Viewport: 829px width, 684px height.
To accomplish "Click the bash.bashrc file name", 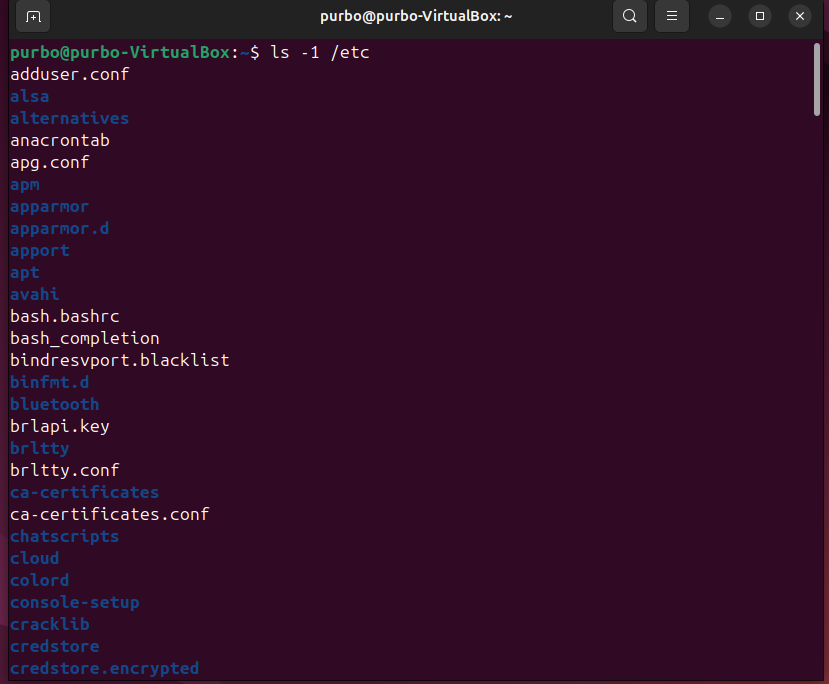I will tap(65, 317).
